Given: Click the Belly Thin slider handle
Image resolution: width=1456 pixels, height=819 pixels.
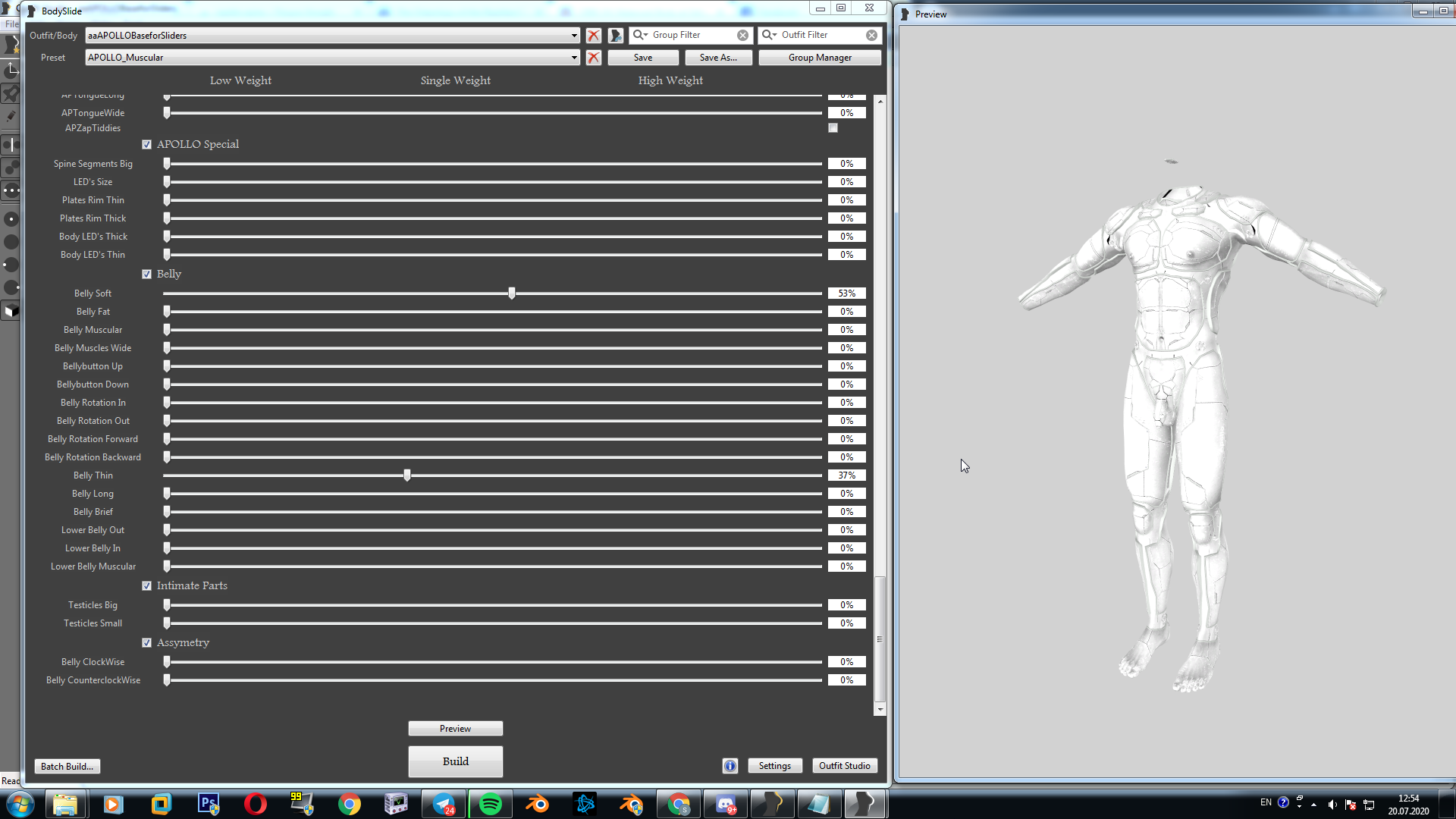Looking at the screenshot, I should pyautogui.click(x=407, y=475).
